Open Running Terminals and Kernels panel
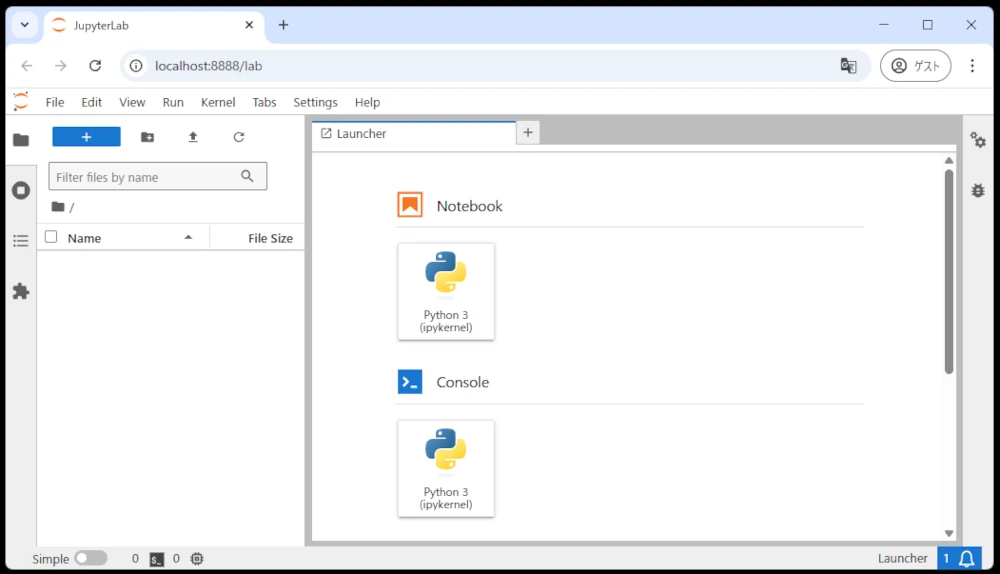The height and width of the screenshot is (574, 1000). 21,190
